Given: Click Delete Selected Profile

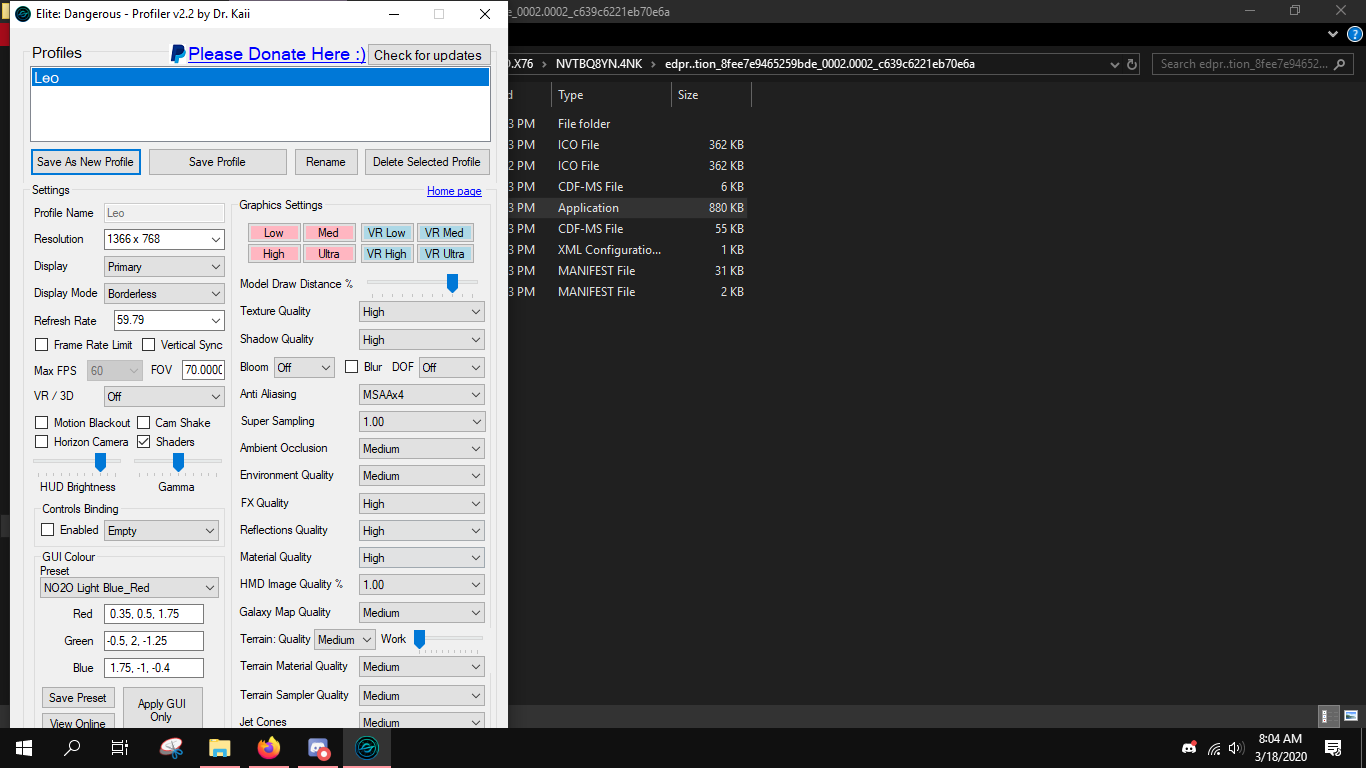Looking at the screenshot, I should pyautogui.click(x=427, y=162).
